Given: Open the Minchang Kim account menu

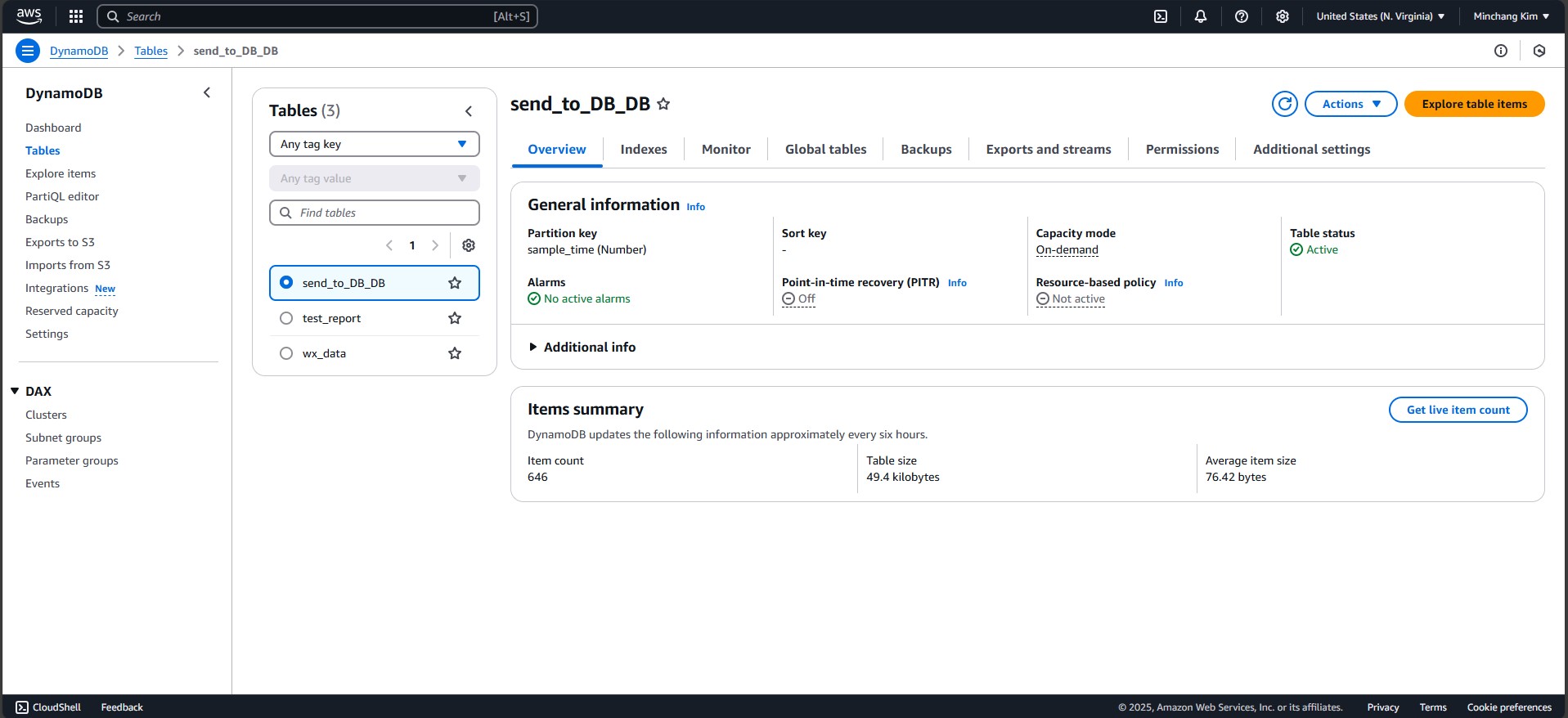Looking at the screenshot, I should coord(1511,16).
